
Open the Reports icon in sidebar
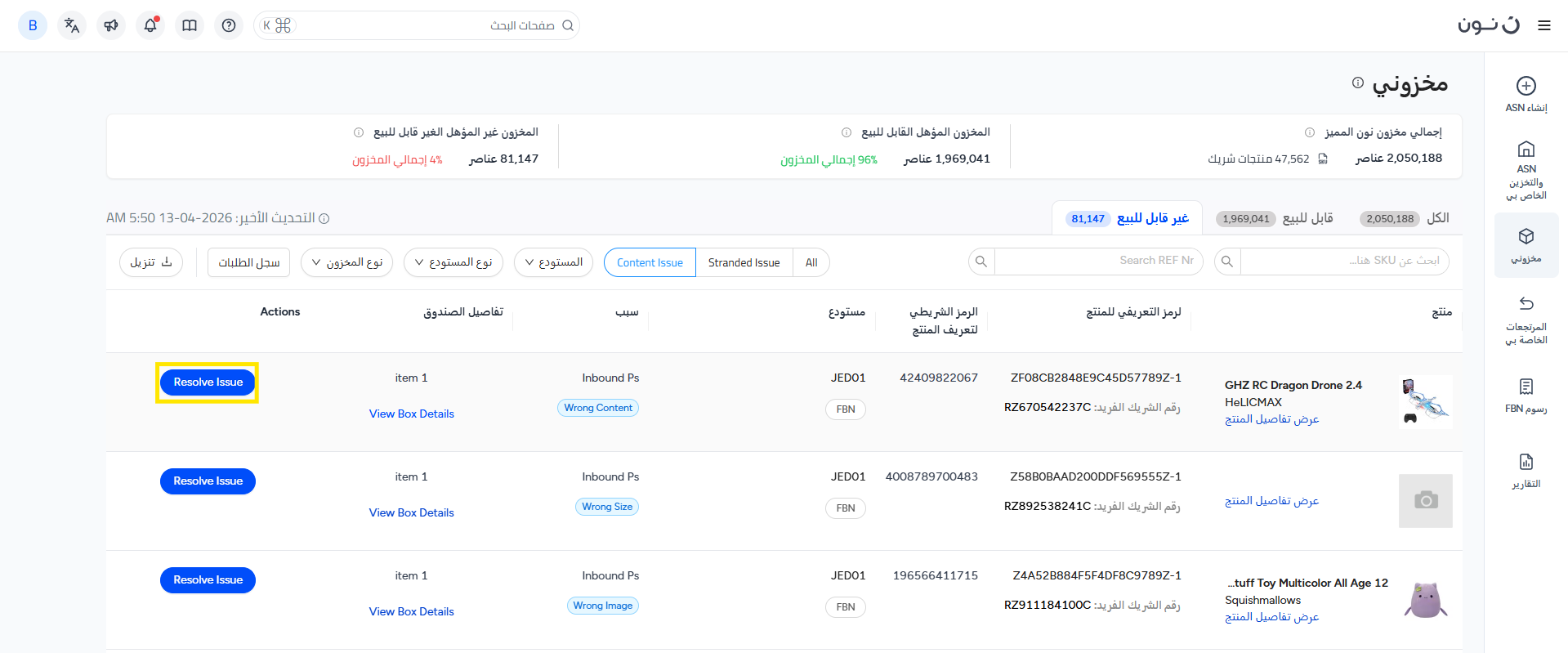[1526, 462]
